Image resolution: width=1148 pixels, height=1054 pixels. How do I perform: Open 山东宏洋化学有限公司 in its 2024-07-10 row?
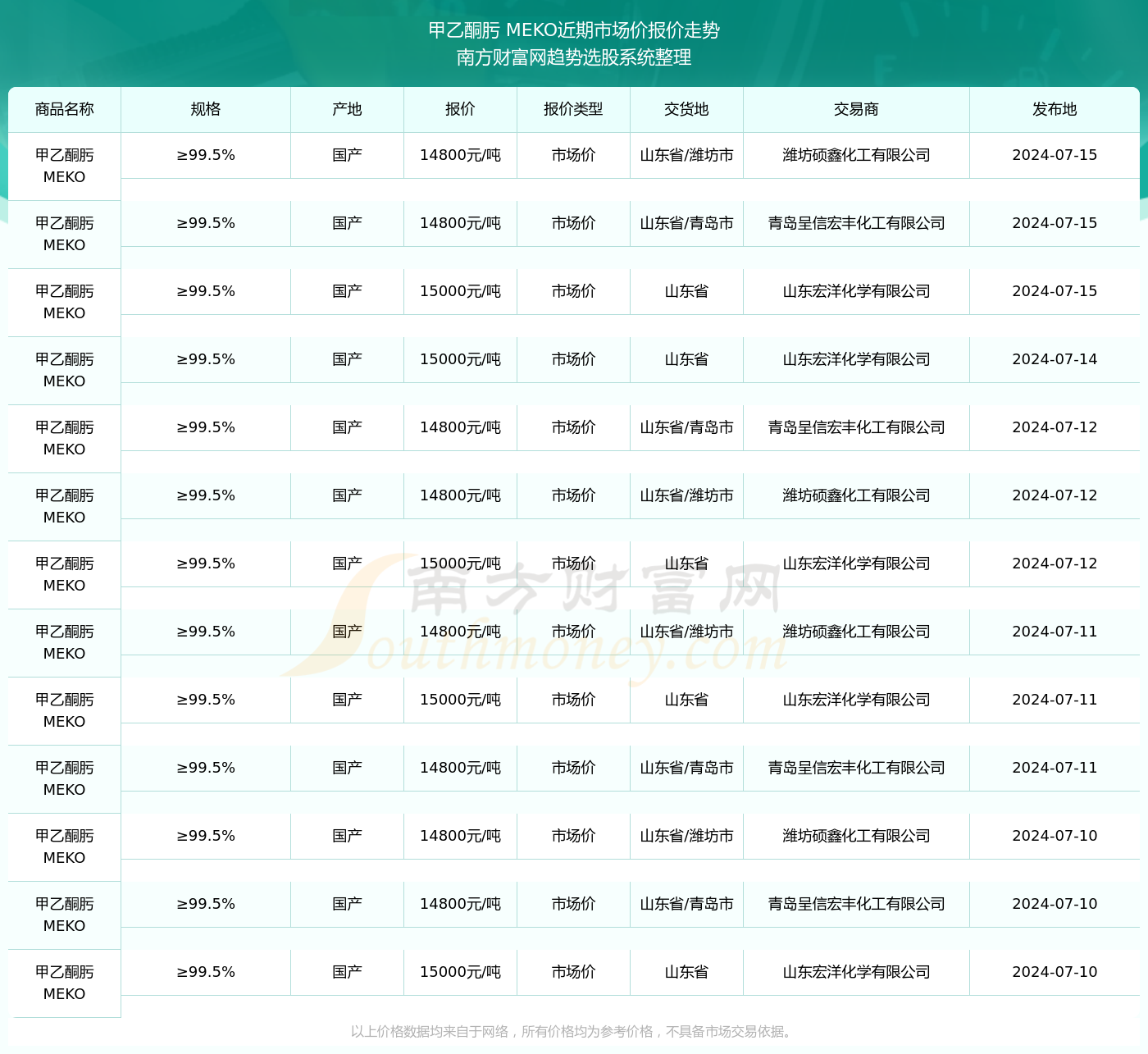(856, 972)
